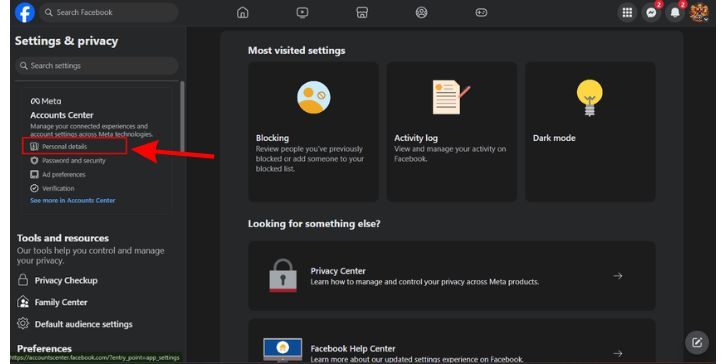Screen dimensions: 726x364
Task: Click the Password and security shield icon
Action: click(34, 160)
